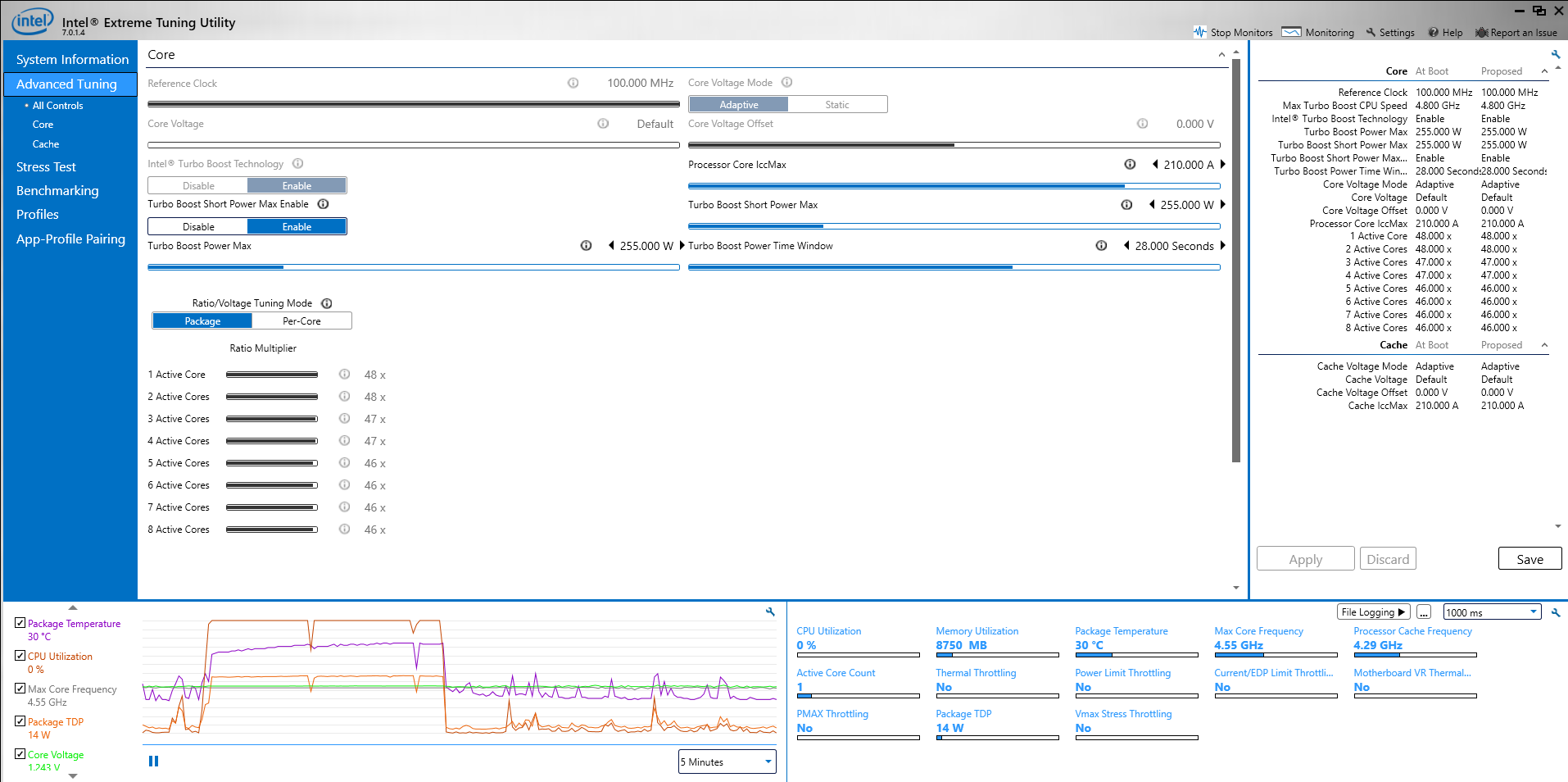Select Cache under Advanced Tuning
Viewport: 1568px width, 782px height.
click(x=46, y=144)
